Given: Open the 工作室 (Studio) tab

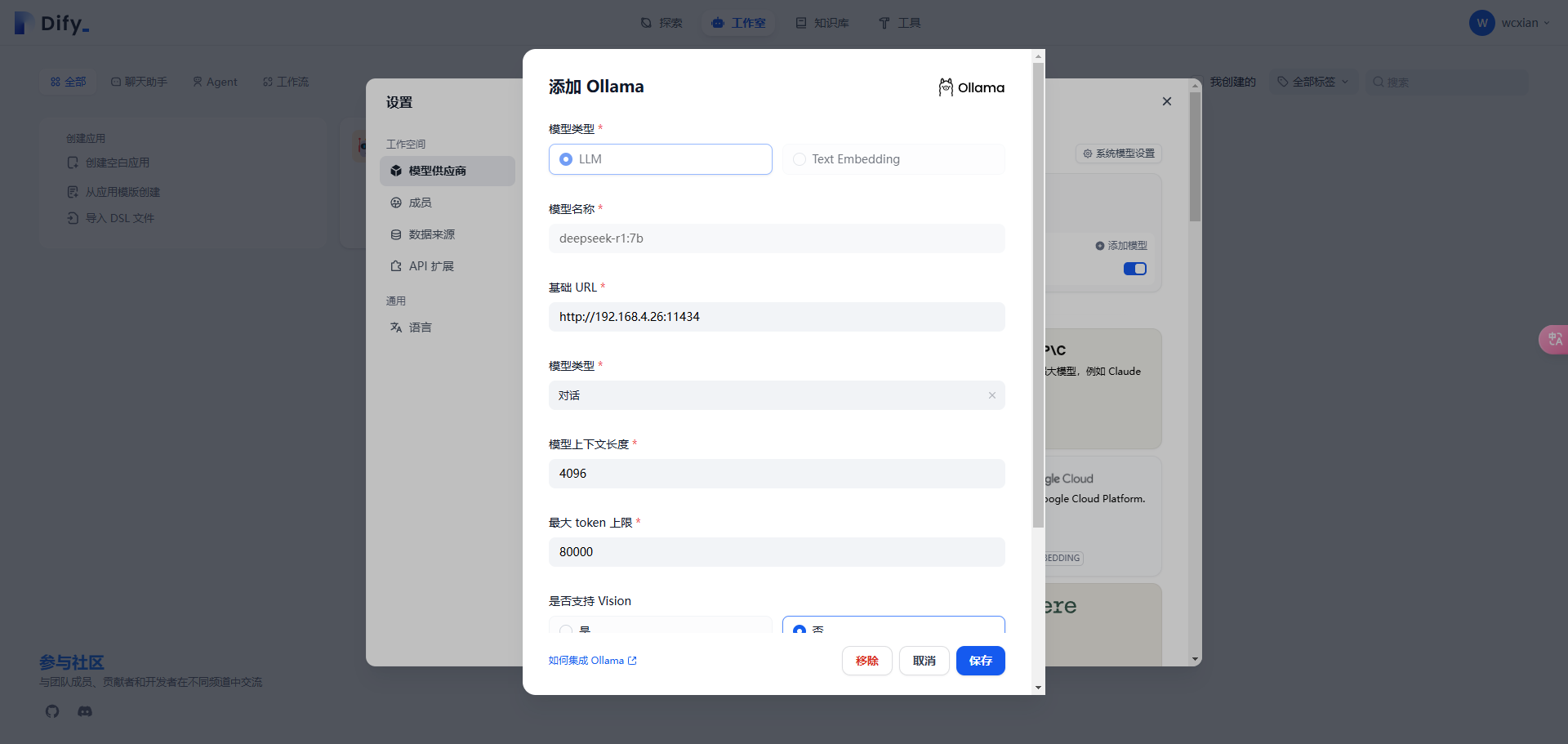Looking at the screenshot, I should pos(738,23).
